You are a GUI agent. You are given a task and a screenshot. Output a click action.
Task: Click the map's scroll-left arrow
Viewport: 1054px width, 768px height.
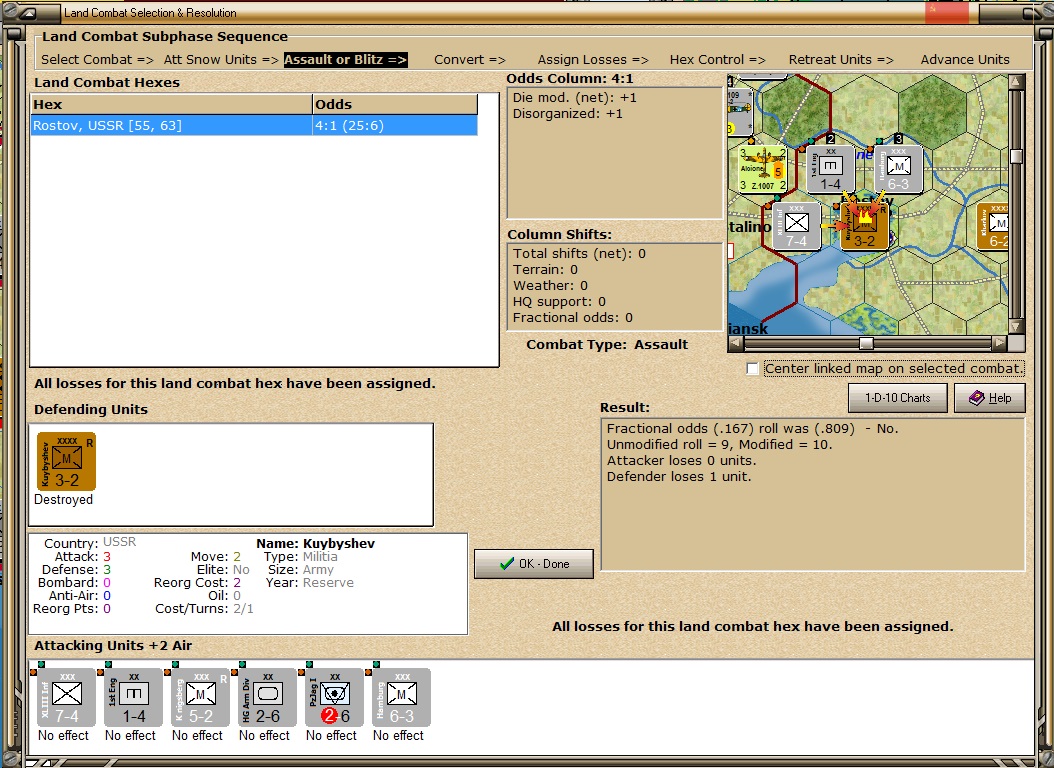pos(736,343)
